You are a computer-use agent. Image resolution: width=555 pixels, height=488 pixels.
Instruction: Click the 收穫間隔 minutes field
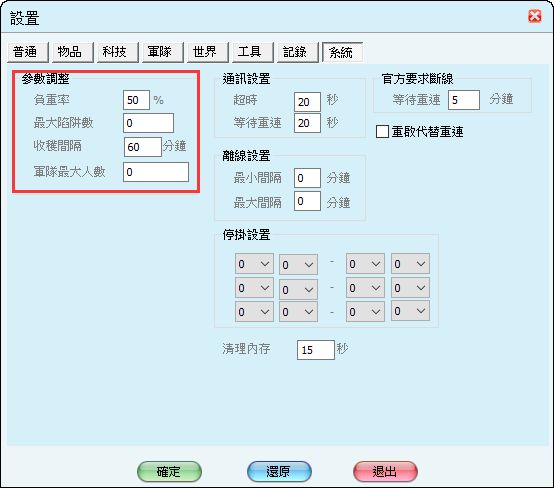point(143,147)
